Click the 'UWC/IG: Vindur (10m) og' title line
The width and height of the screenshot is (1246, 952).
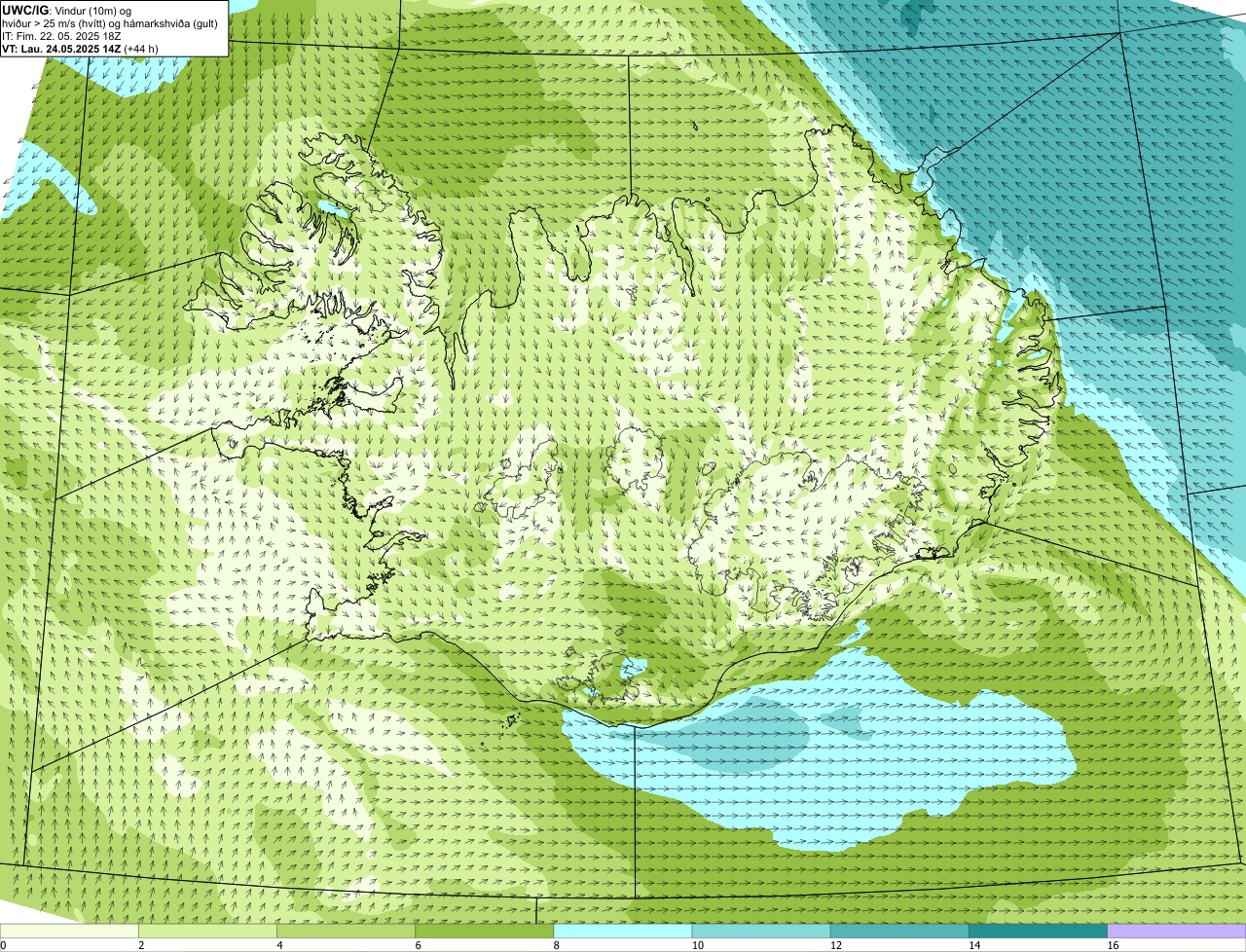pos(67,11)
